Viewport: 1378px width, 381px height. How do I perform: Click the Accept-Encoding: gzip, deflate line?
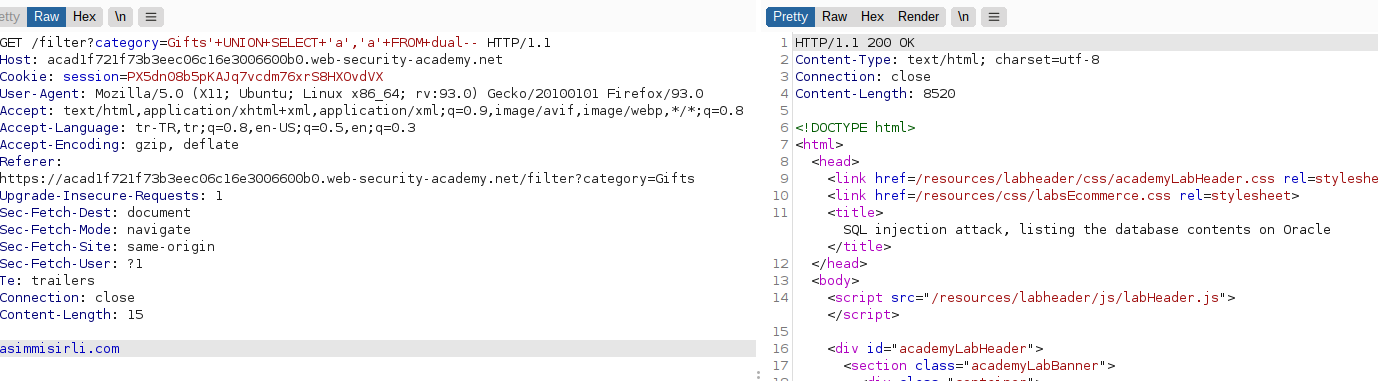click(x=119, y=144)
